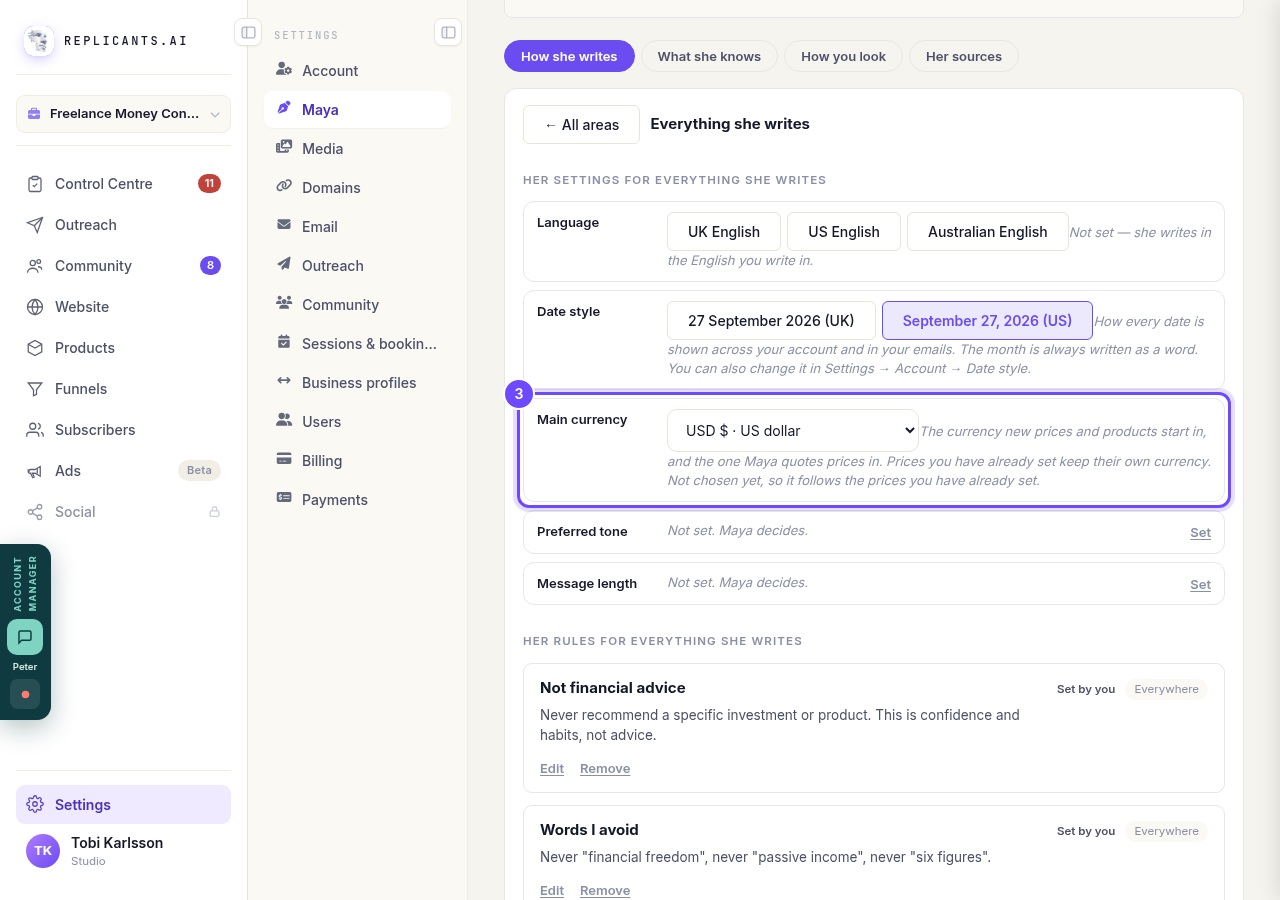Switch to How you look tab

coord(843,56)
